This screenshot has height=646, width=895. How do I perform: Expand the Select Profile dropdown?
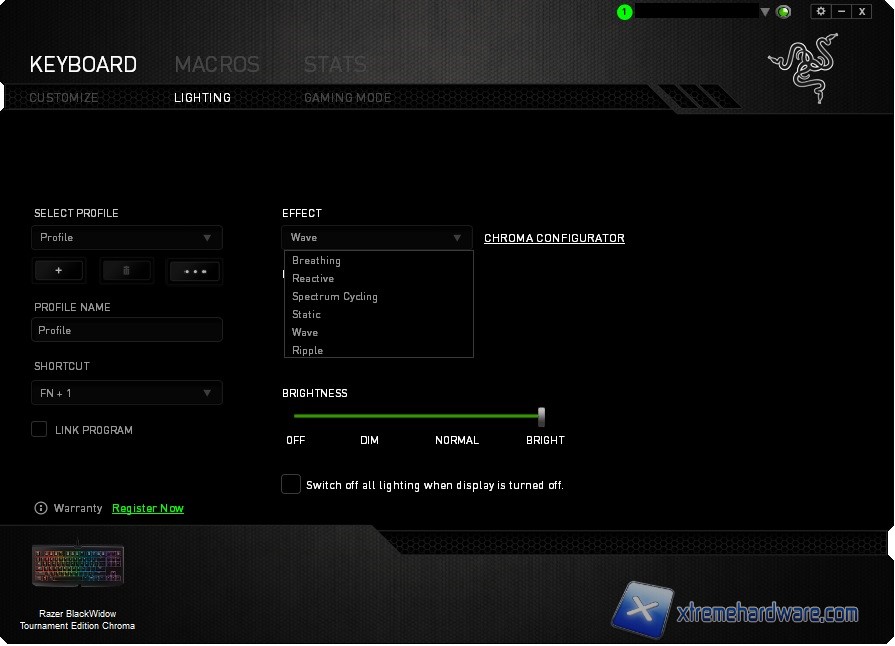127,237
